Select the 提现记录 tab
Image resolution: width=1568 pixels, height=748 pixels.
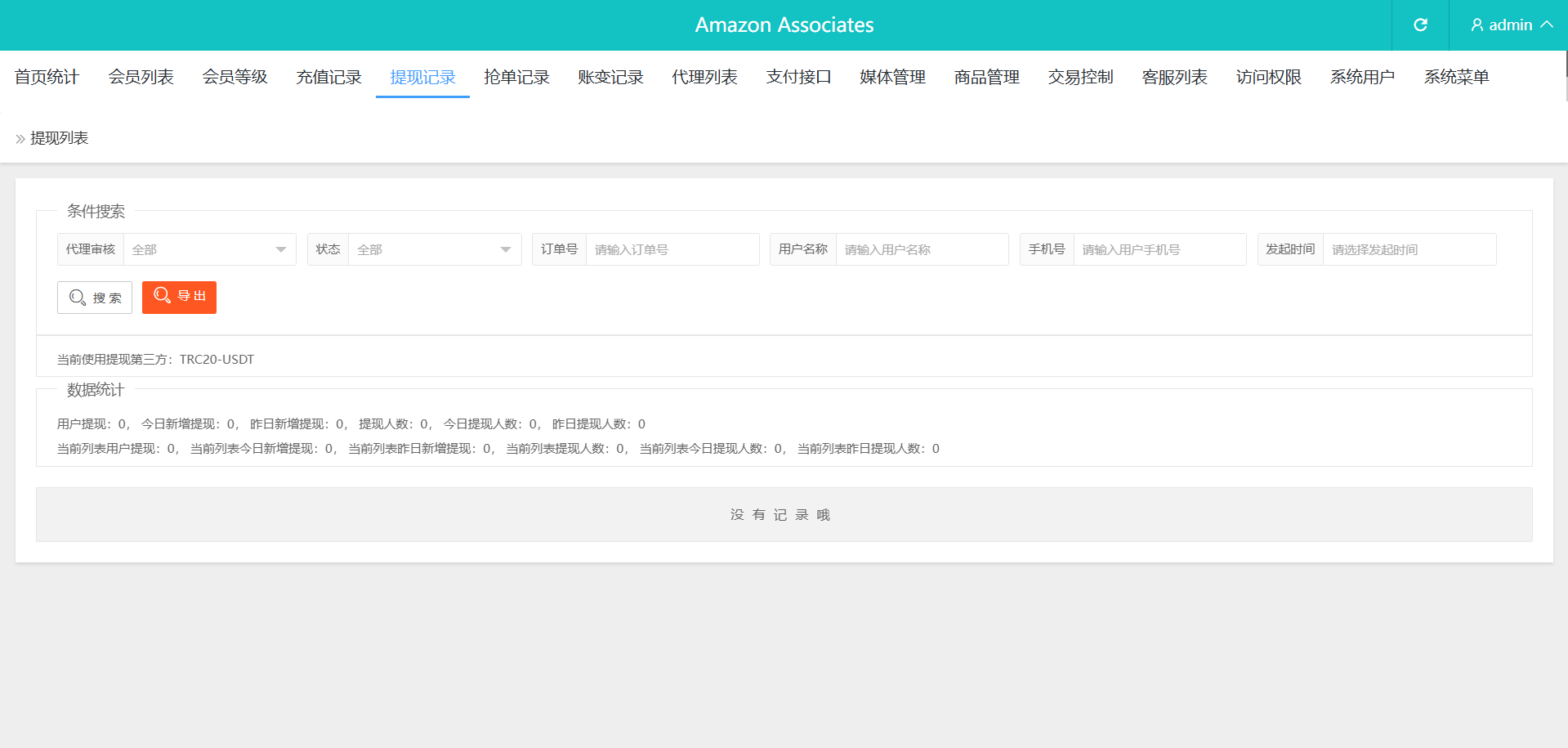point(422,77)
